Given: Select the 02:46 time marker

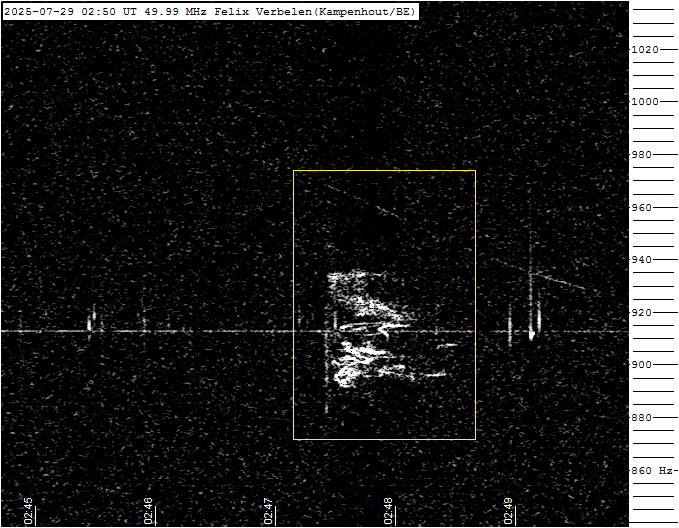Looking at the screenshot, I should [149, 511].
